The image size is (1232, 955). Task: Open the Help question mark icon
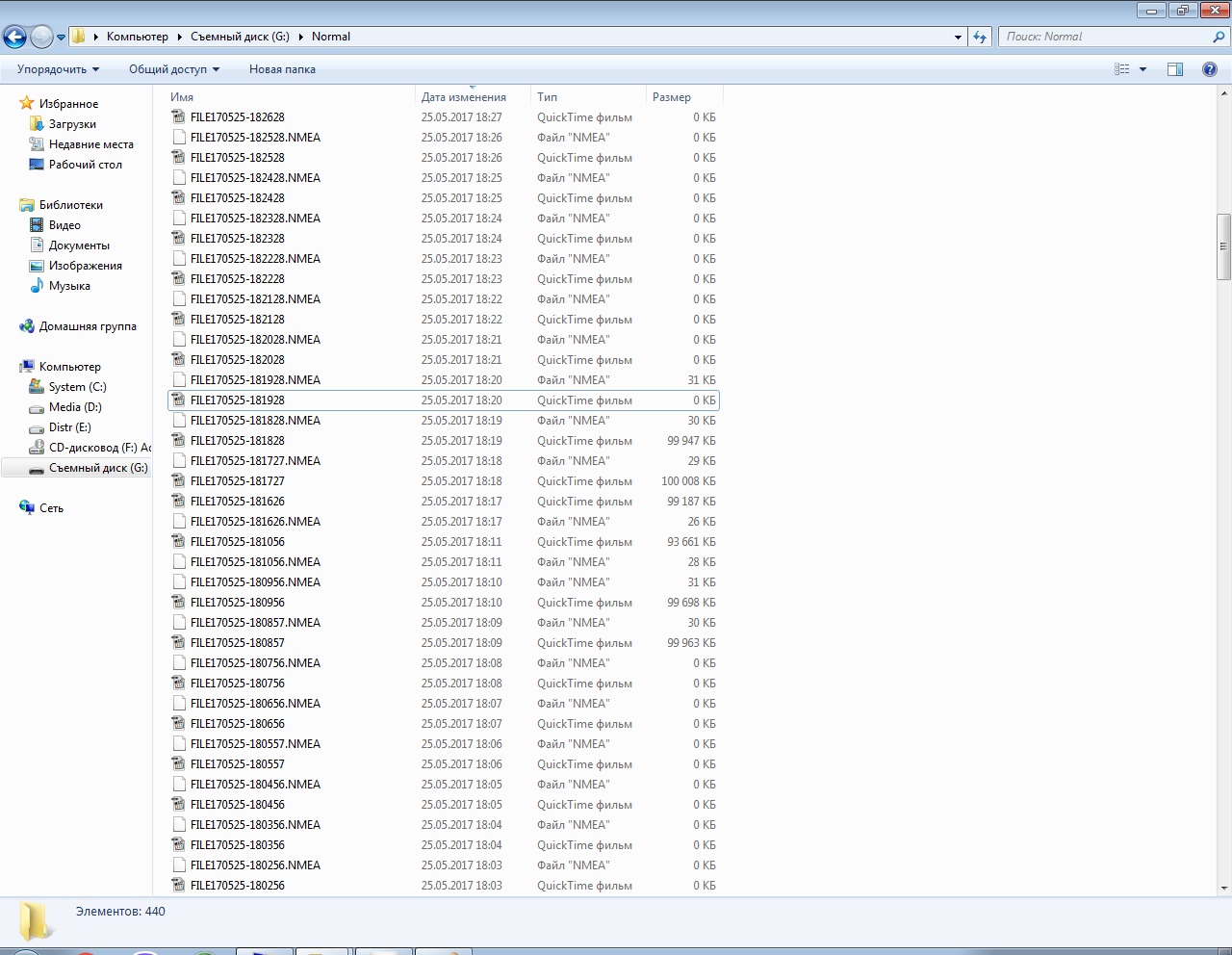[x=1210, y=69]
